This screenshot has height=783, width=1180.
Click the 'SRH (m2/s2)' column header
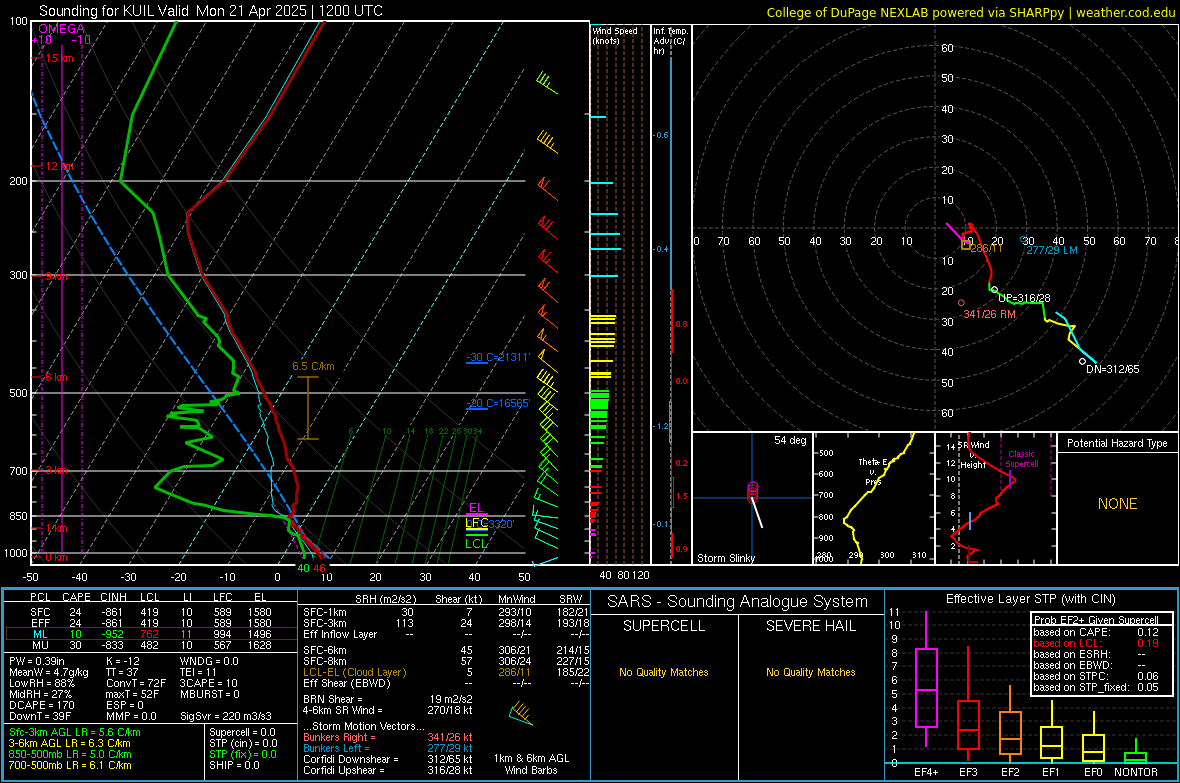[385, 599]
